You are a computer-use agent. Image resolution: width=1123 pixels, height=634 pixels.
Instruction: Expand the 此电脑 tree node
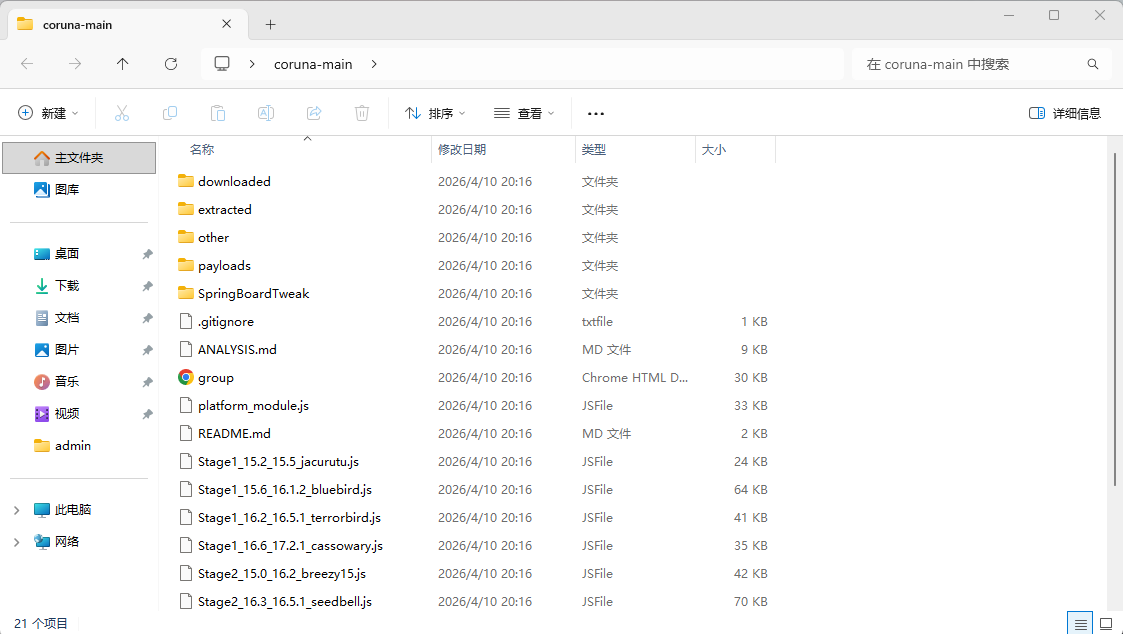point(16,510)
